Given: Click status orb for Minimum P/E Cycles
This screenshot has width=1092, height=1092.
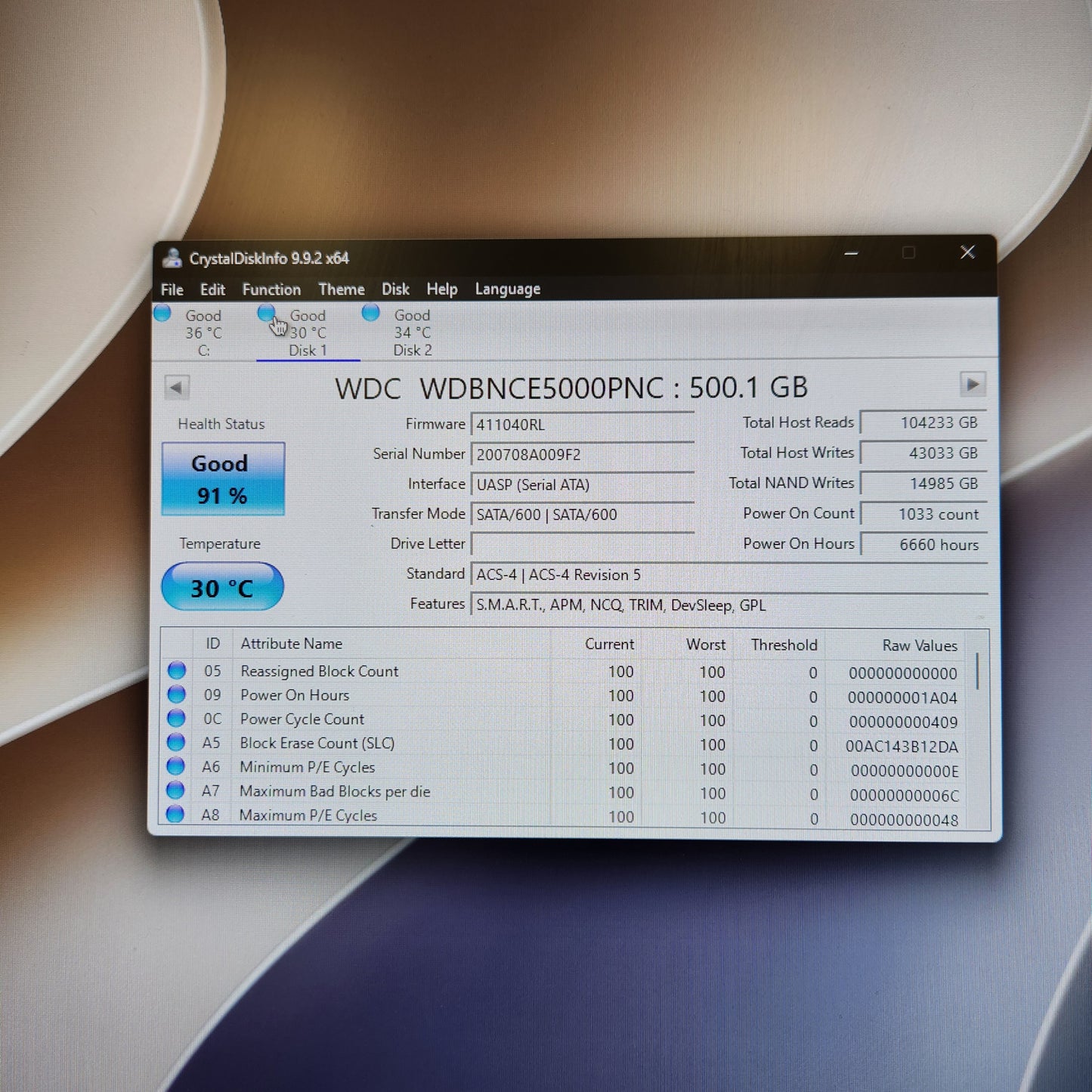Looking at the screenshot, I should coord(175,766).
